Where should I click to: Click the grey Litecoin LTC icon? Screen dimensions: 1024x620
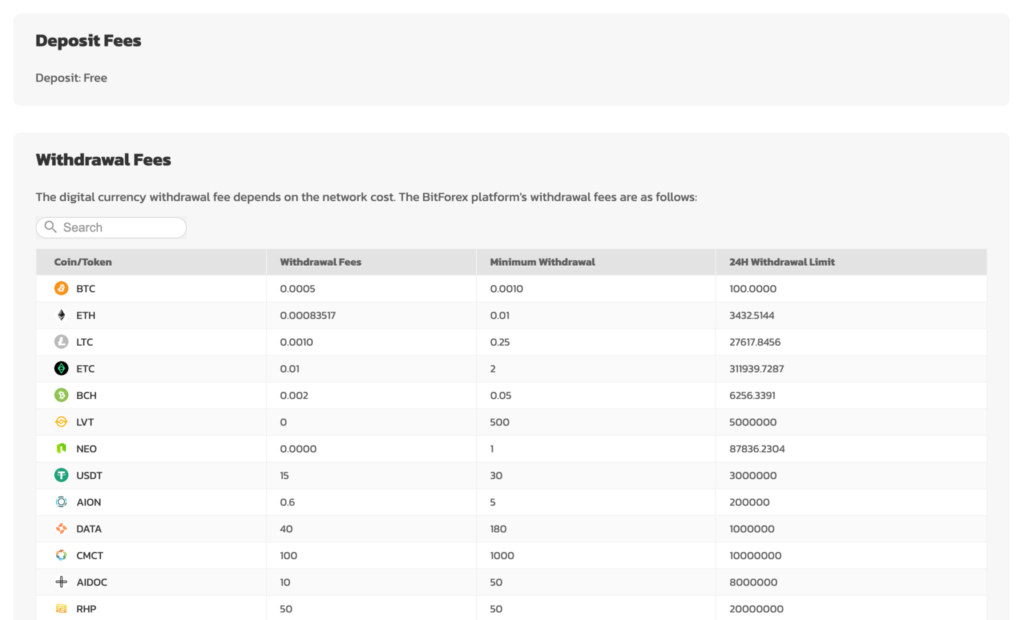[61, 342]
